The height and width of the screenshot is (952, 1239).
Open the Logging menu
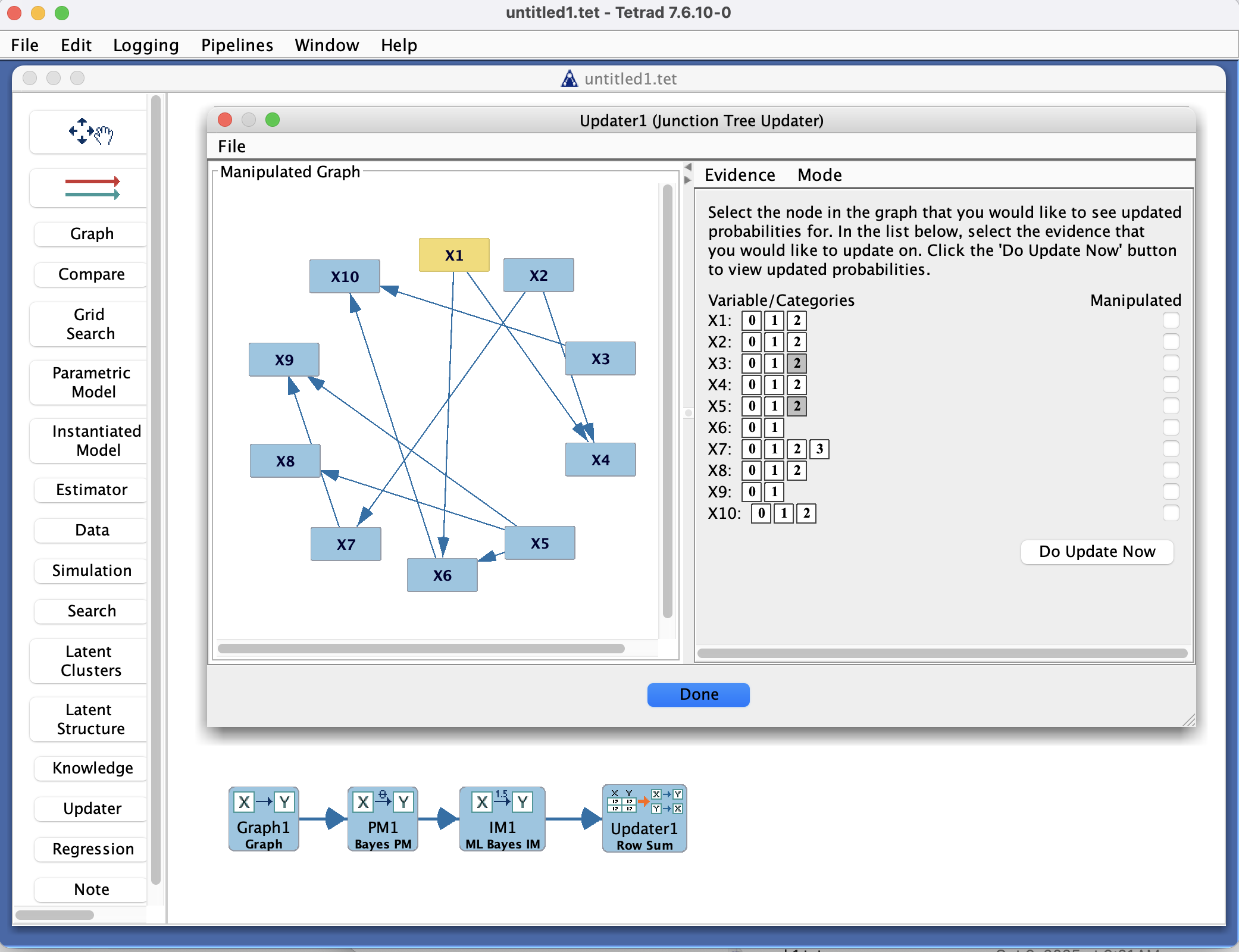click(146, 45)
